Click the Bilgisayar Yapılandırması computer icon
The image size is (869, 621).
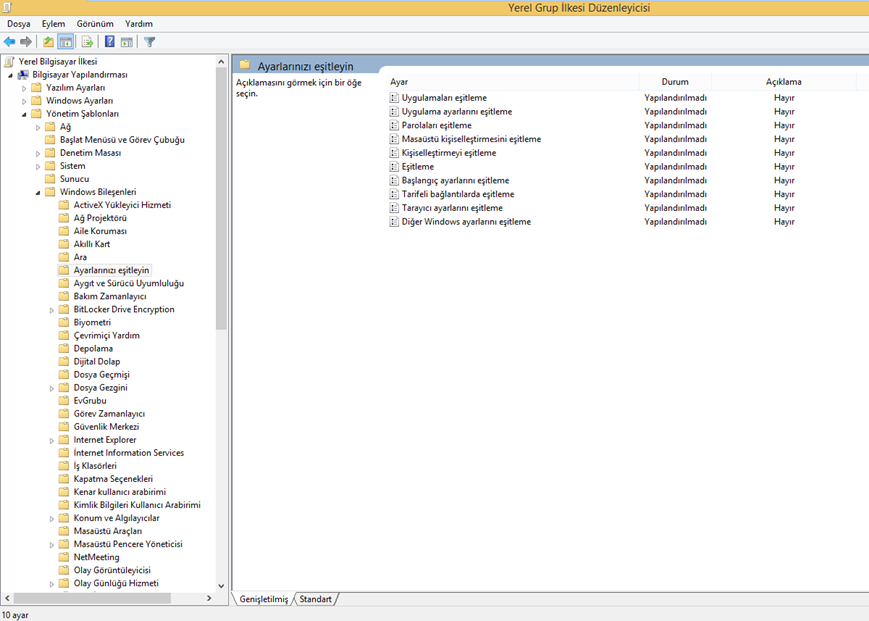[x=23, y=75]
